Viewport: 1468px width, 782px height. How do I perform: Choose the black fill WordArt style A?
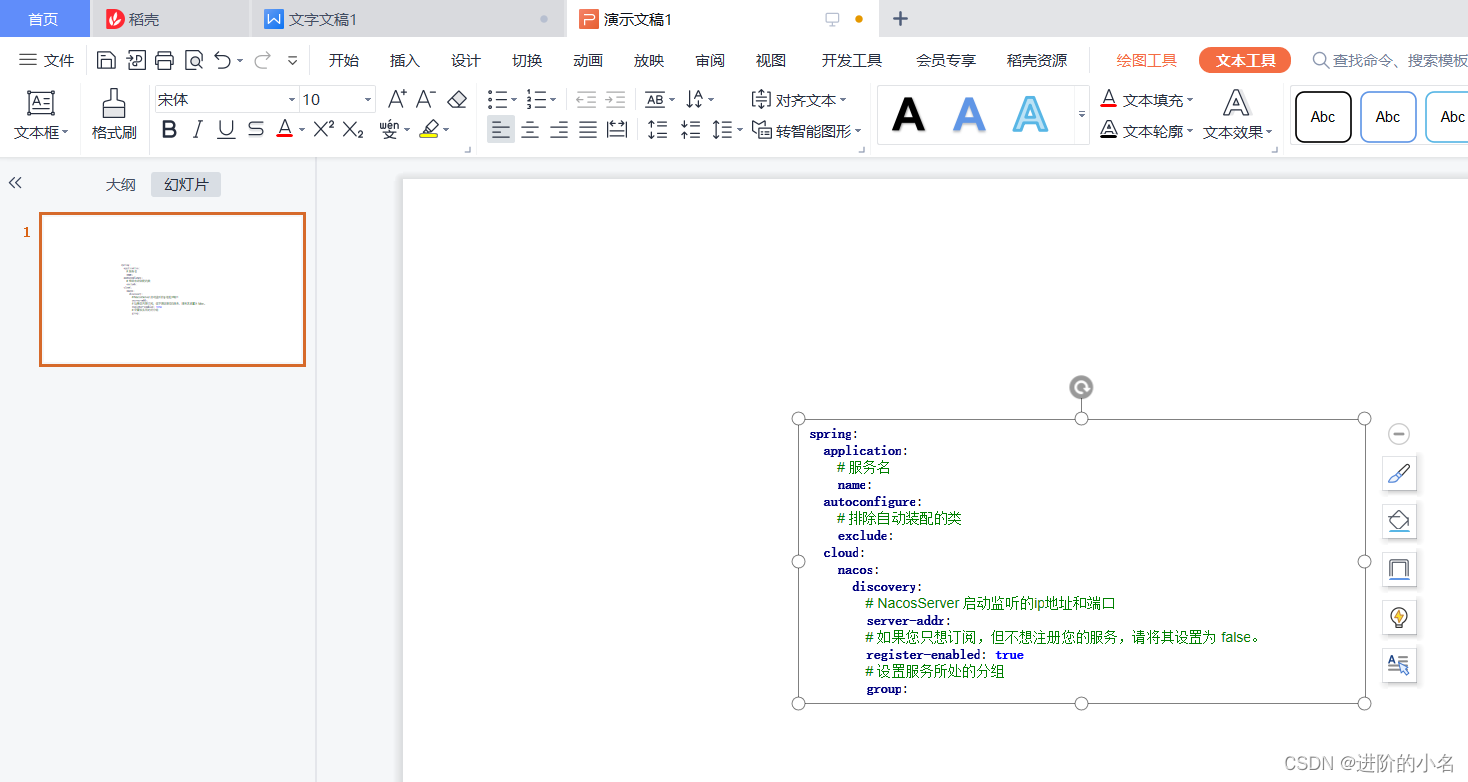(908, 115)
